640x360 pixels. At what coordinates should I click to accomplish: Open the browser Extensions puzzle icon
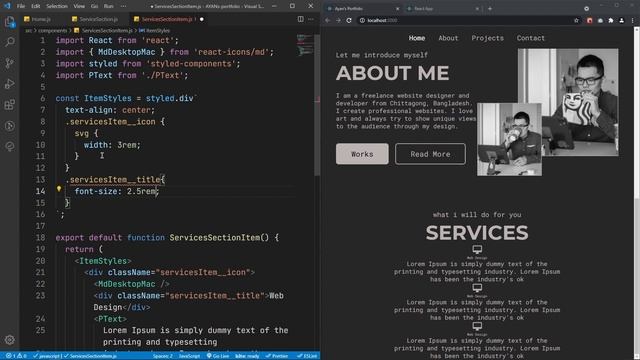611,20
